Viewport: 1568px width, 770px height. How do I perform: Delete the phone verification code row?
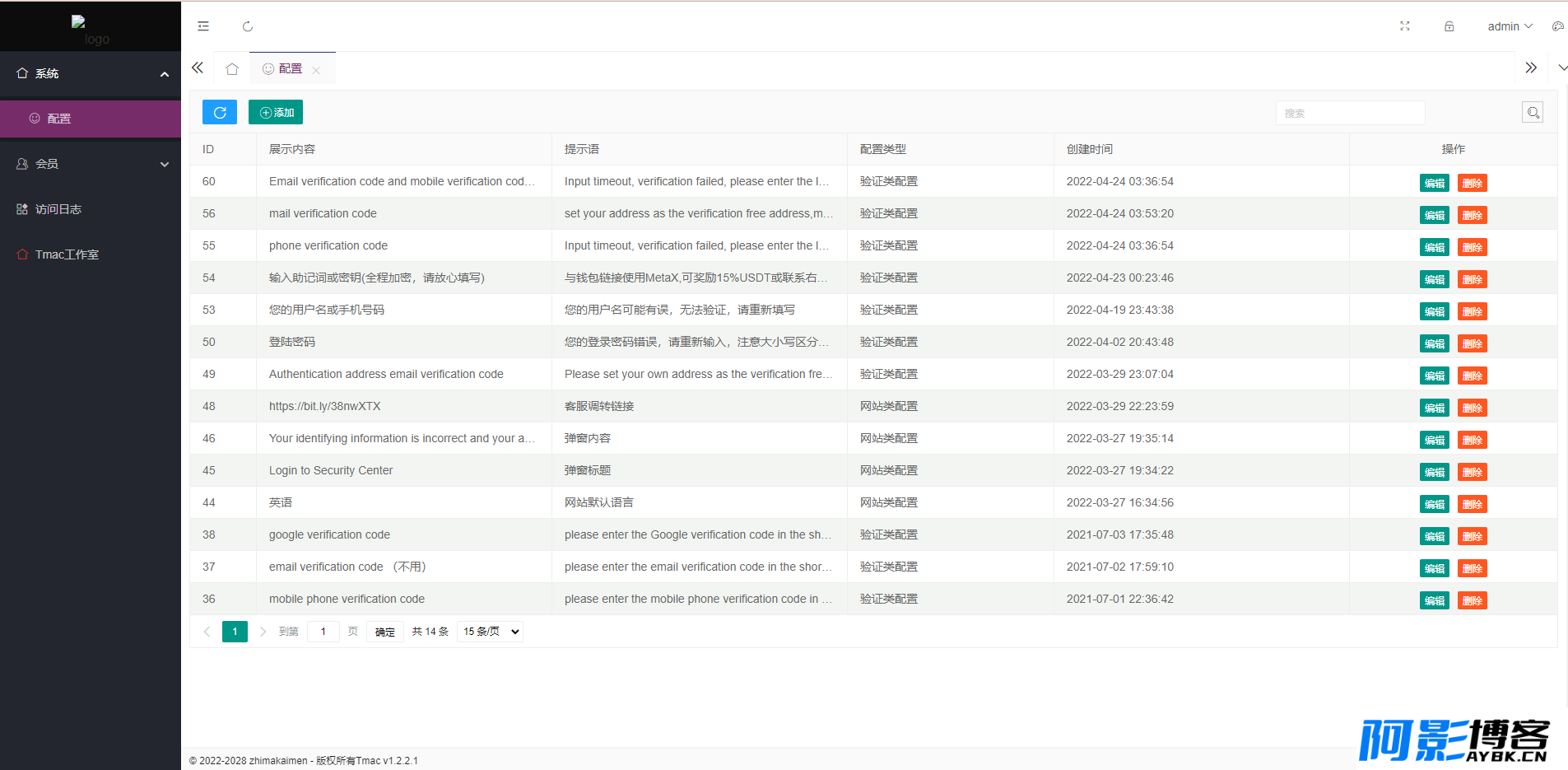pyautogui.click(x=1473, y=247)
